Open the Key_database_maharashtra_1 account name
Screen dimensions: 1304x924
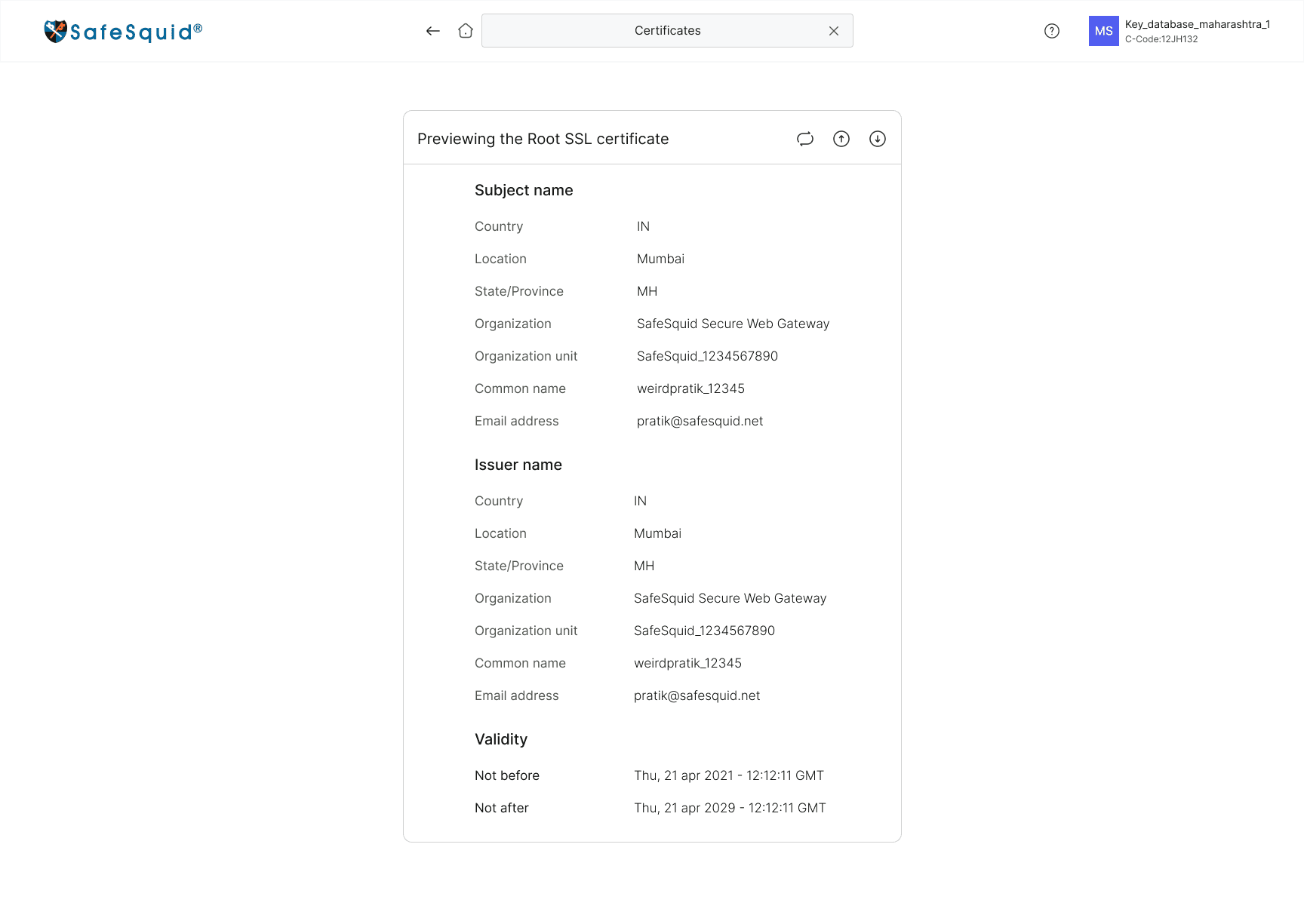click(1198, 24)
